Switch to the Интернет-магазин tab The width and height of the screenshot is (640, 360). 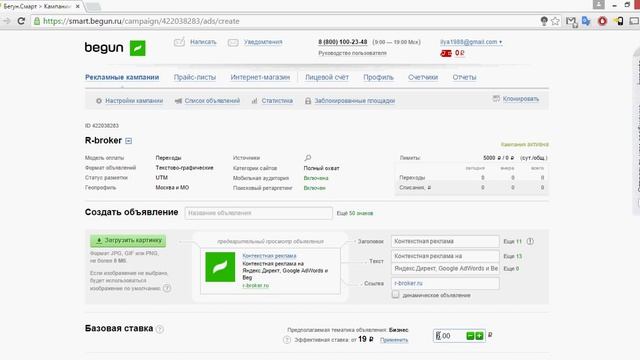pyautogui.click(x=260, y=77)
